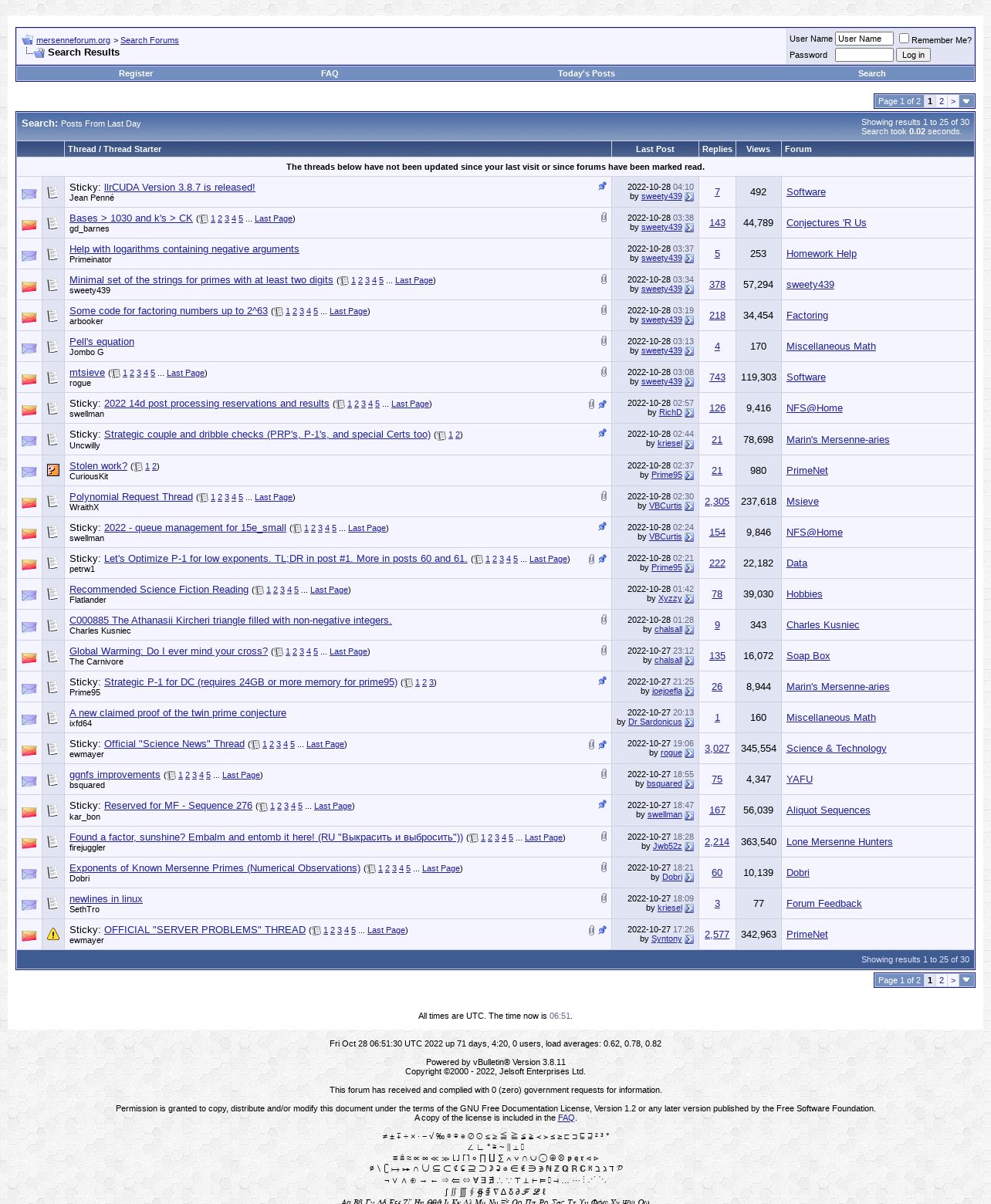Click paperclip icon in Exponents of Known Mersenne Primes row
Image resolution: width=991 pixels, height=1204 pixels.
(604, 867)
